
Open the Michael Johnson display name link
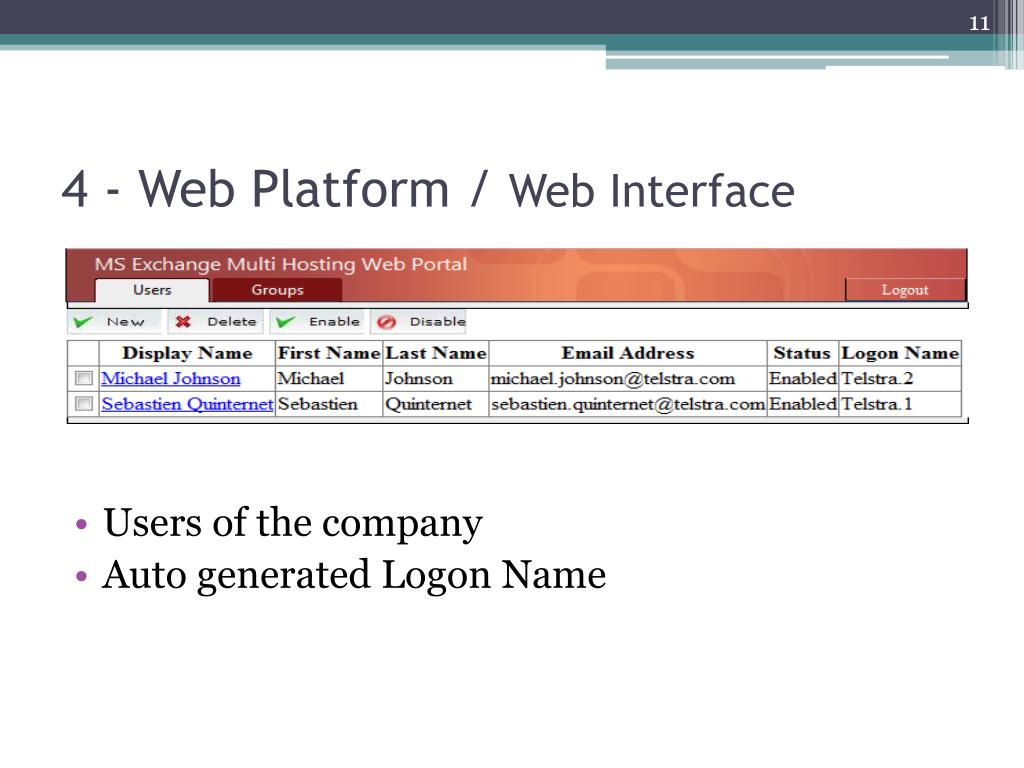pos(170,379)
